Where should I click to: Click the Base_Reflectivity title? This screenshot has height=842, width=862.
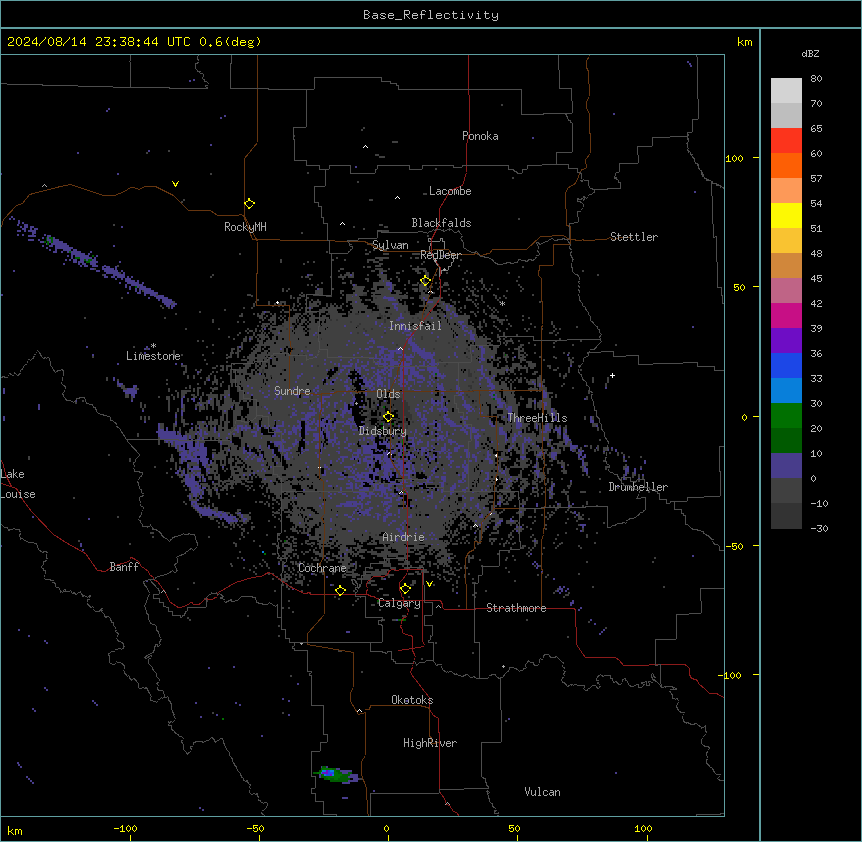pos(431,15)
